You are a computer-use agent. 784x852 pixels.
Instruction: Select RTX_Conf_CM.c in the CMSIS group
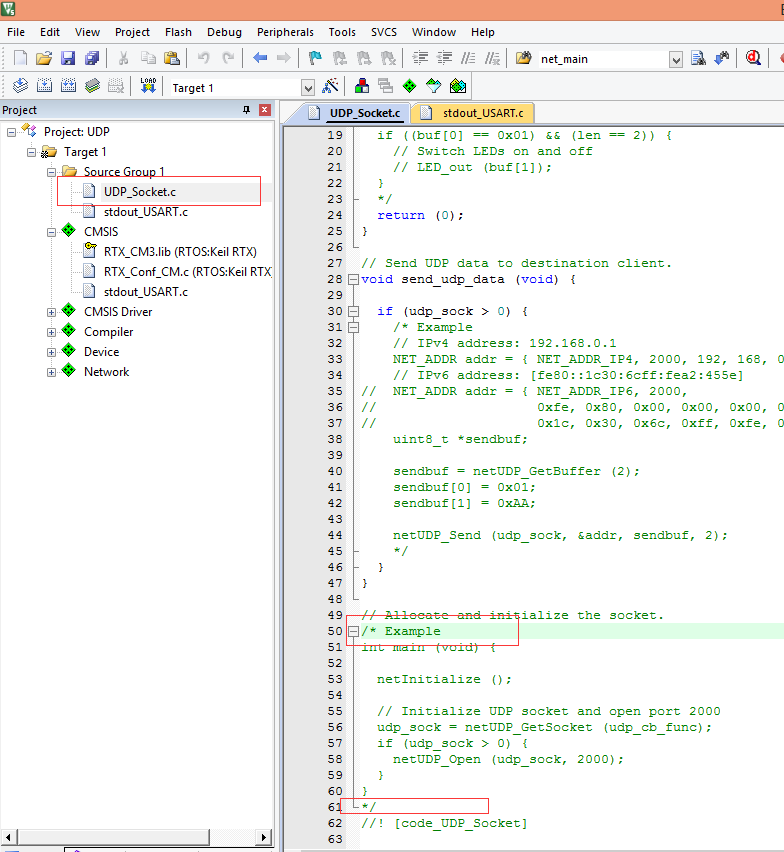pos(187,272)
